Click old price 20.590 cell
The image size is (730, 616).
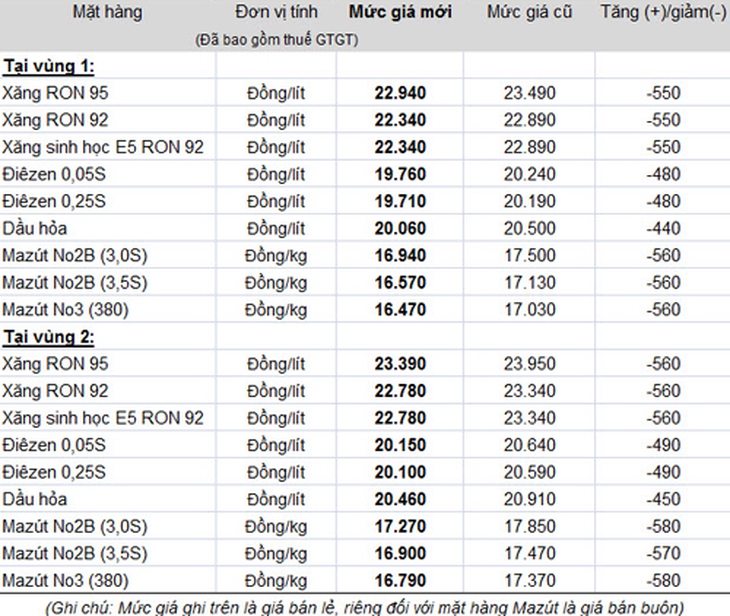pyautogui.click(x=529, y=472)
